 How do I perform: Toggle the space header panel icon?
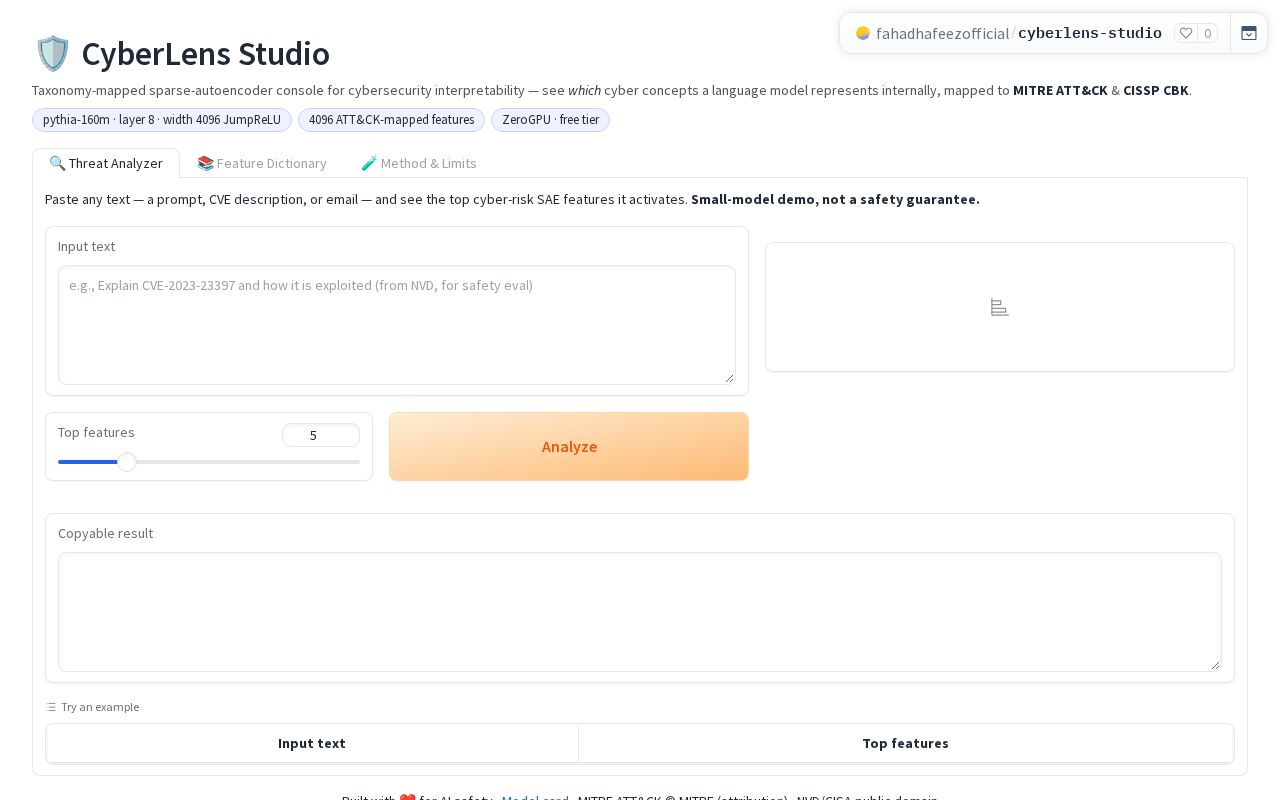(x=1249, y=33)
